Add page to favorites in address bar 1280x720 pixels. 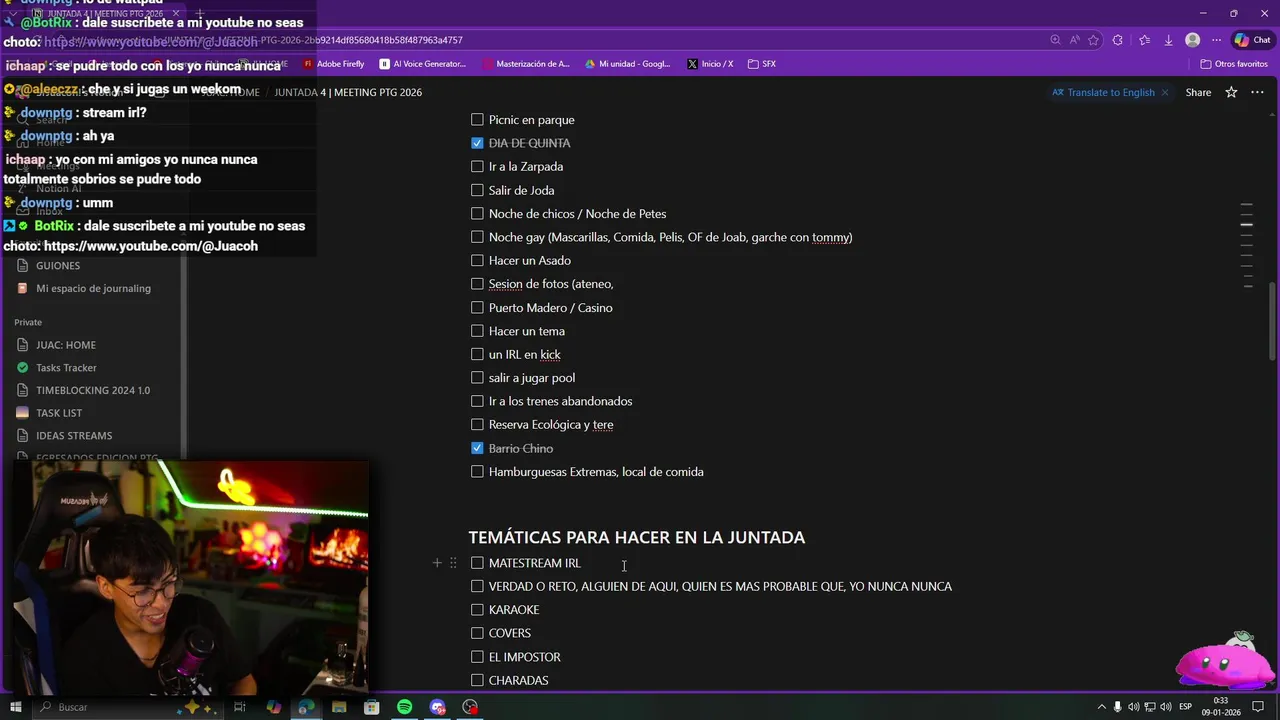point(1093,40)
